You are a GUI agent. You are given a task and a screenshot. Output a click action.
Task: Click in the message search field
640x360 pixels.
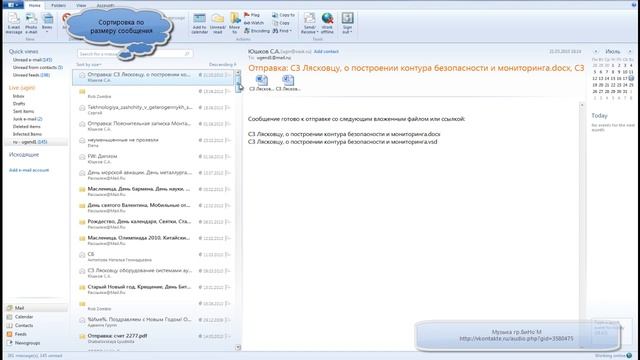coord(135,53)
